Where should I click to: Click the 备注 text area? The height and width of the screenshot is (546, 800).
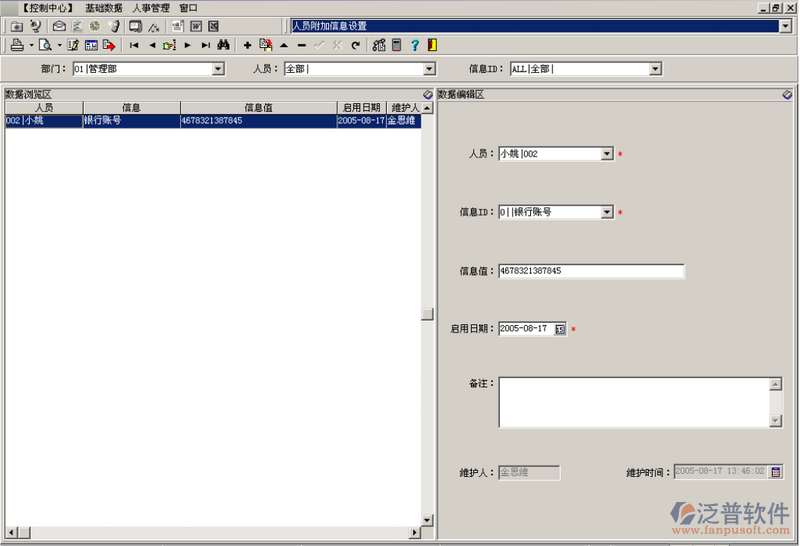634,402
